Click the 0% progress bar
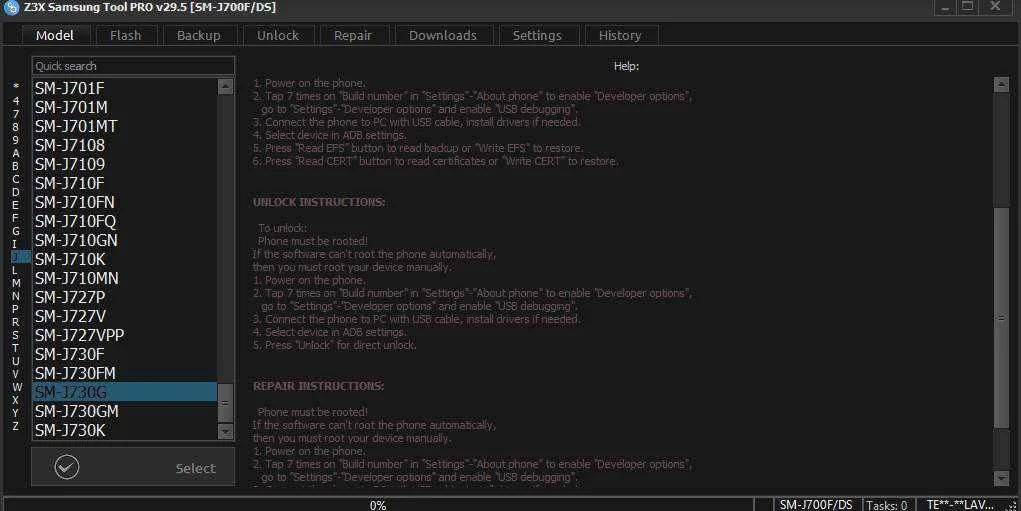1021x511 pixels. click(378, 505)
